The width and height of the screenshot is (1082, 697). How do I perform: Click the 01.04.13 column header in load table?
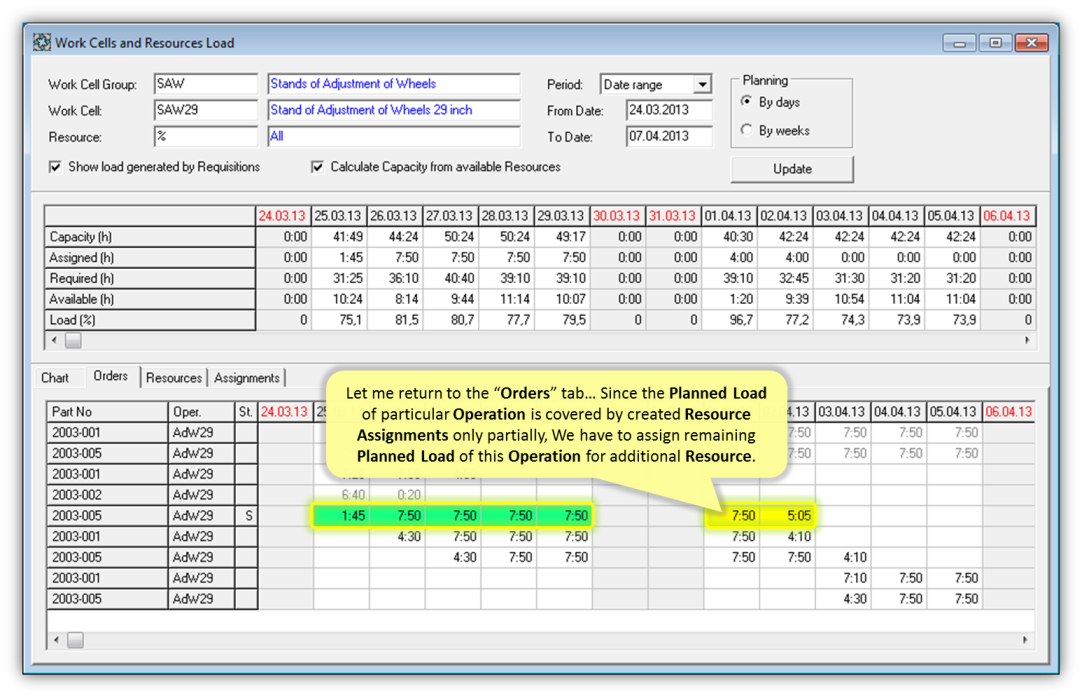click(x=729, y=216)
